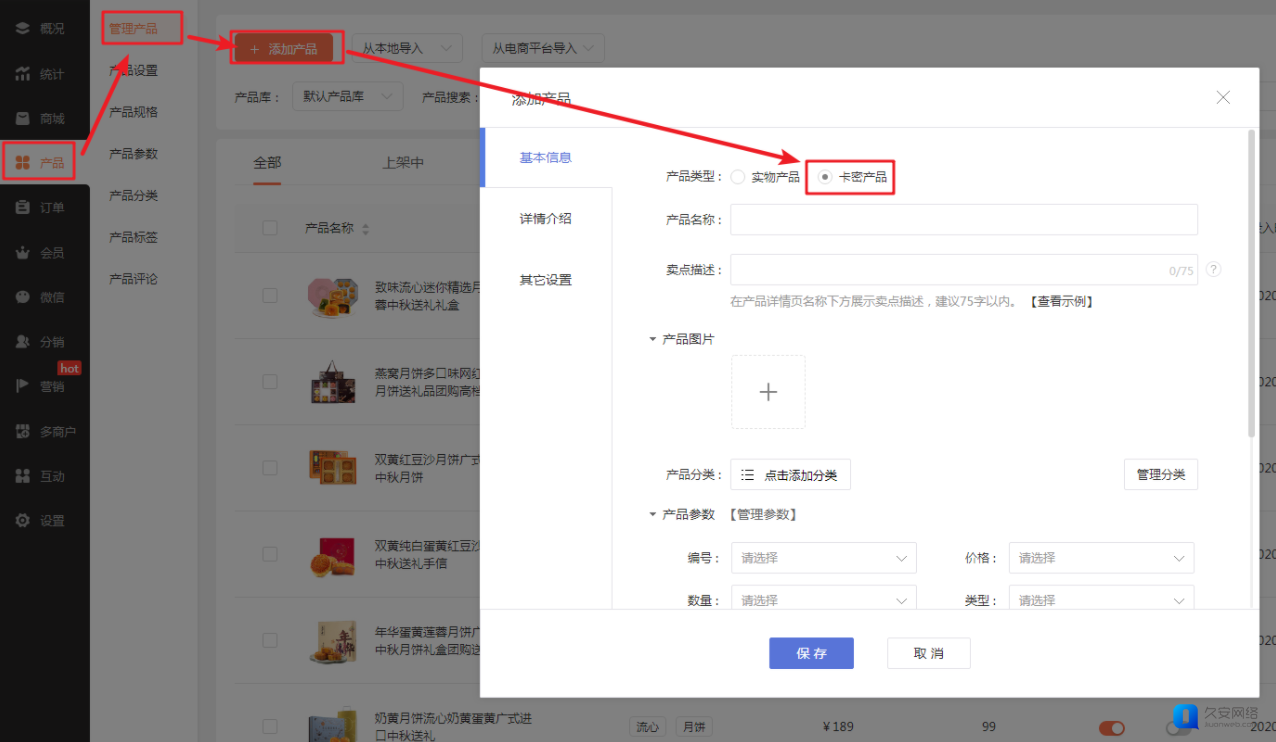Click the 统计 statistics chart icon
Viewport: 1276px width, 742px height.
(x=22, y=74)
